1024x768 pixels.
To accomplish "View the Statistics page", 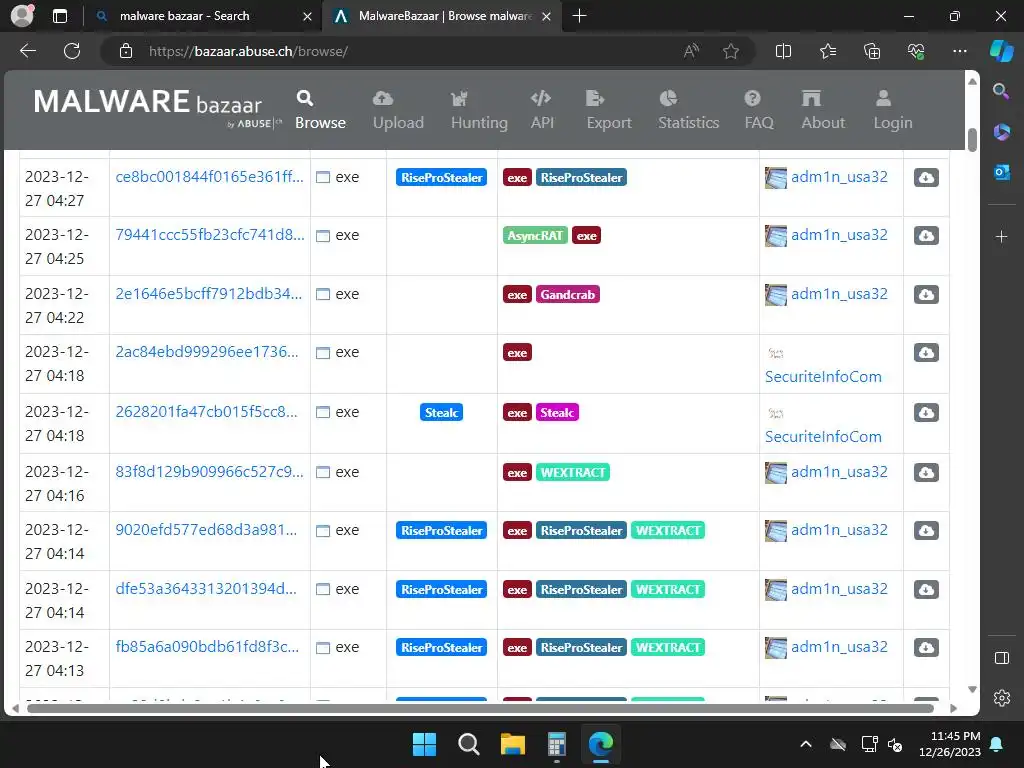I will click(x=688, y=110).
